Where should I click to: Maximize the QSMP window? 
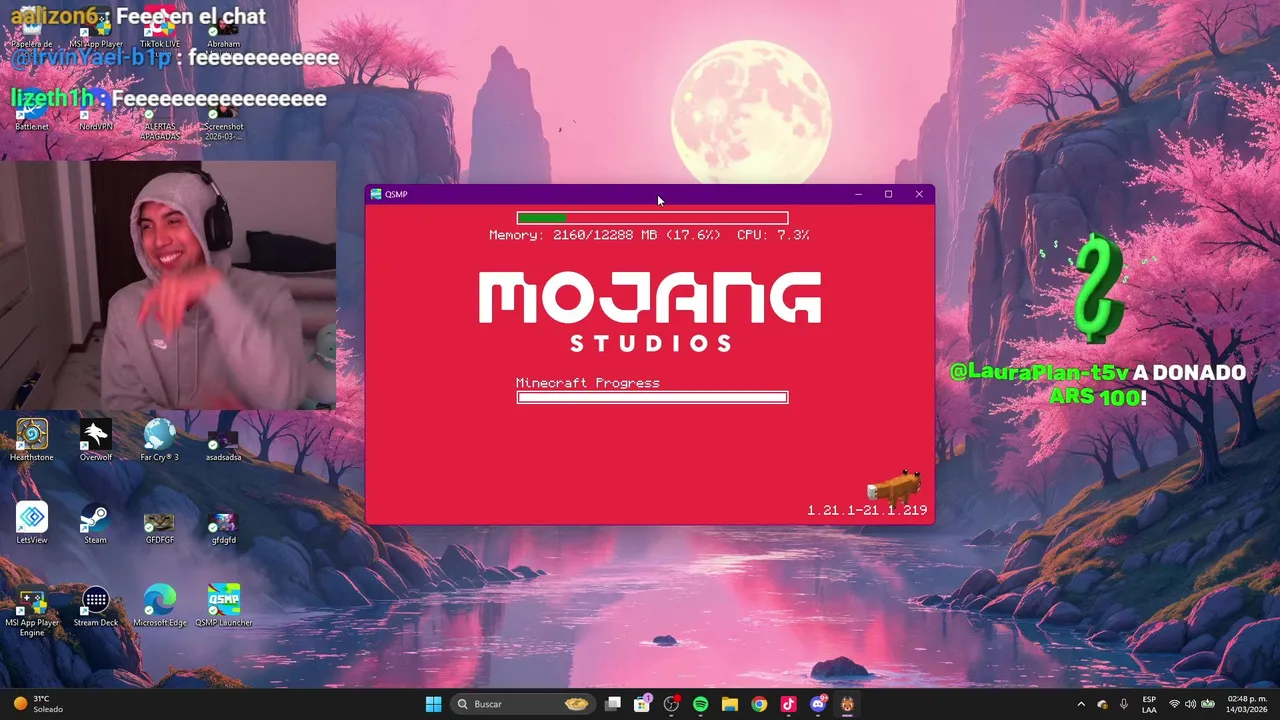click(x=888, y=194)
